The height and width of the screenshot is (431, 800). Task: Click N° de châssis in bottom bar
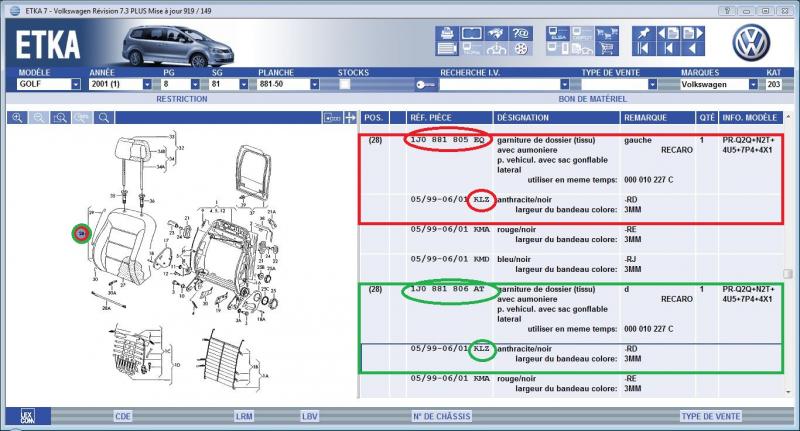pyautogui.click(x=441, y=416)
